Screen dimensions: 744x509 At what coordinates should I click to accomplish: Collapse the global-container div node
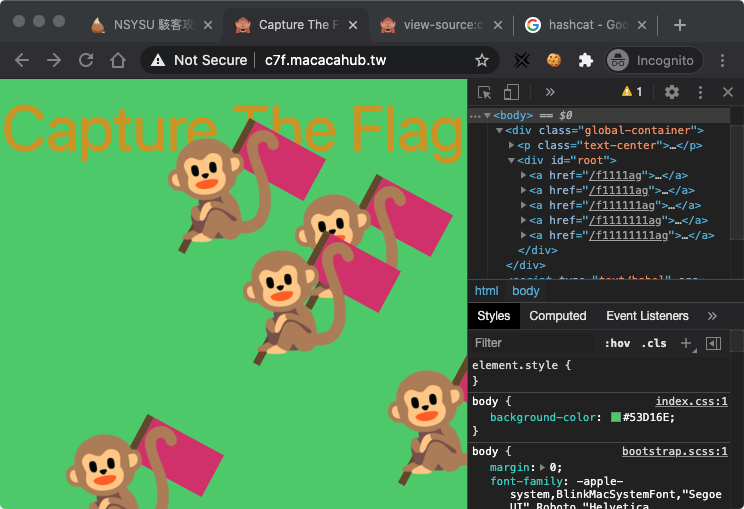[x=499, y=130]
